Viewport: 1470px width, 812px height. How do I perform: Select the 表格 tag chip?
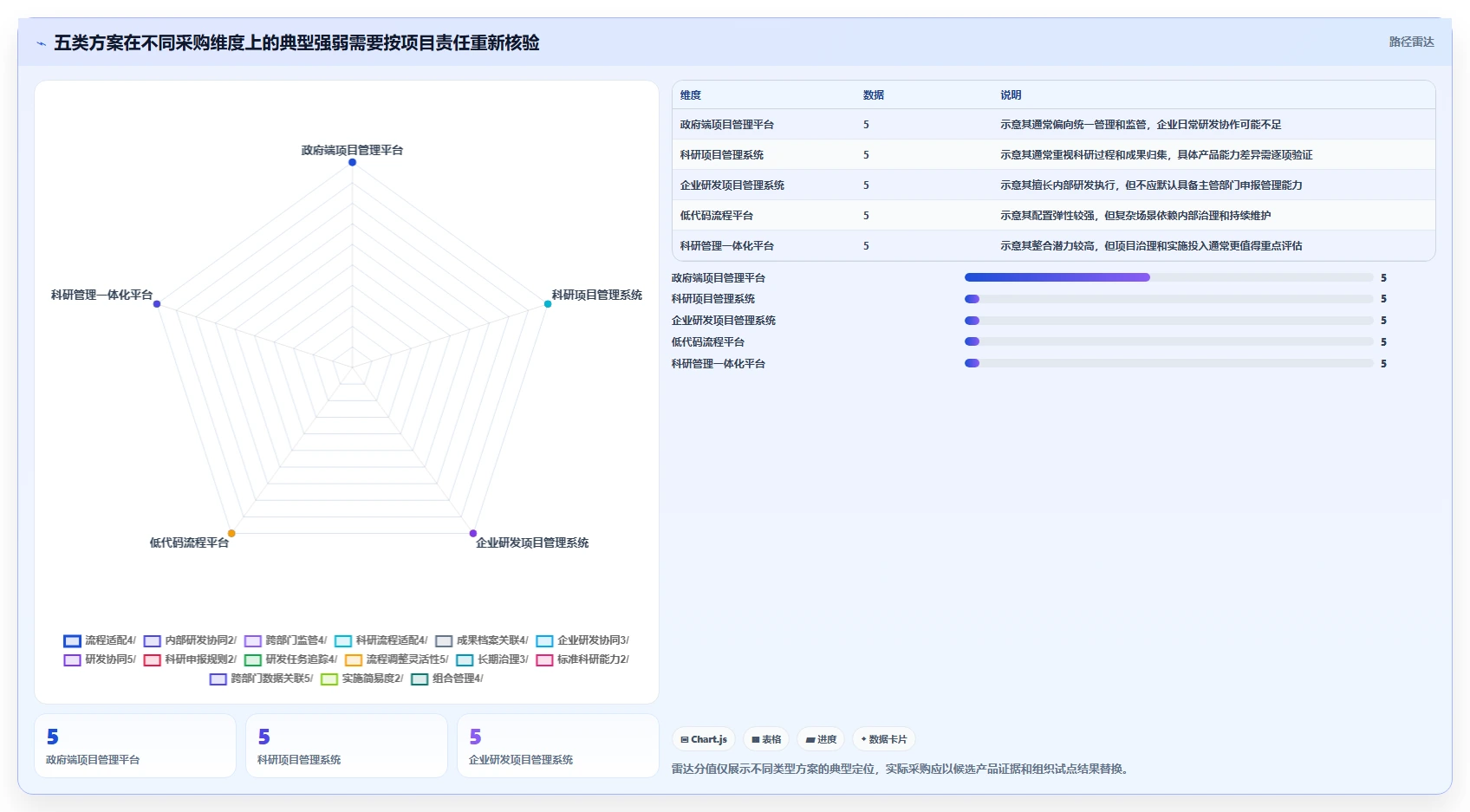tap(766, 739)
